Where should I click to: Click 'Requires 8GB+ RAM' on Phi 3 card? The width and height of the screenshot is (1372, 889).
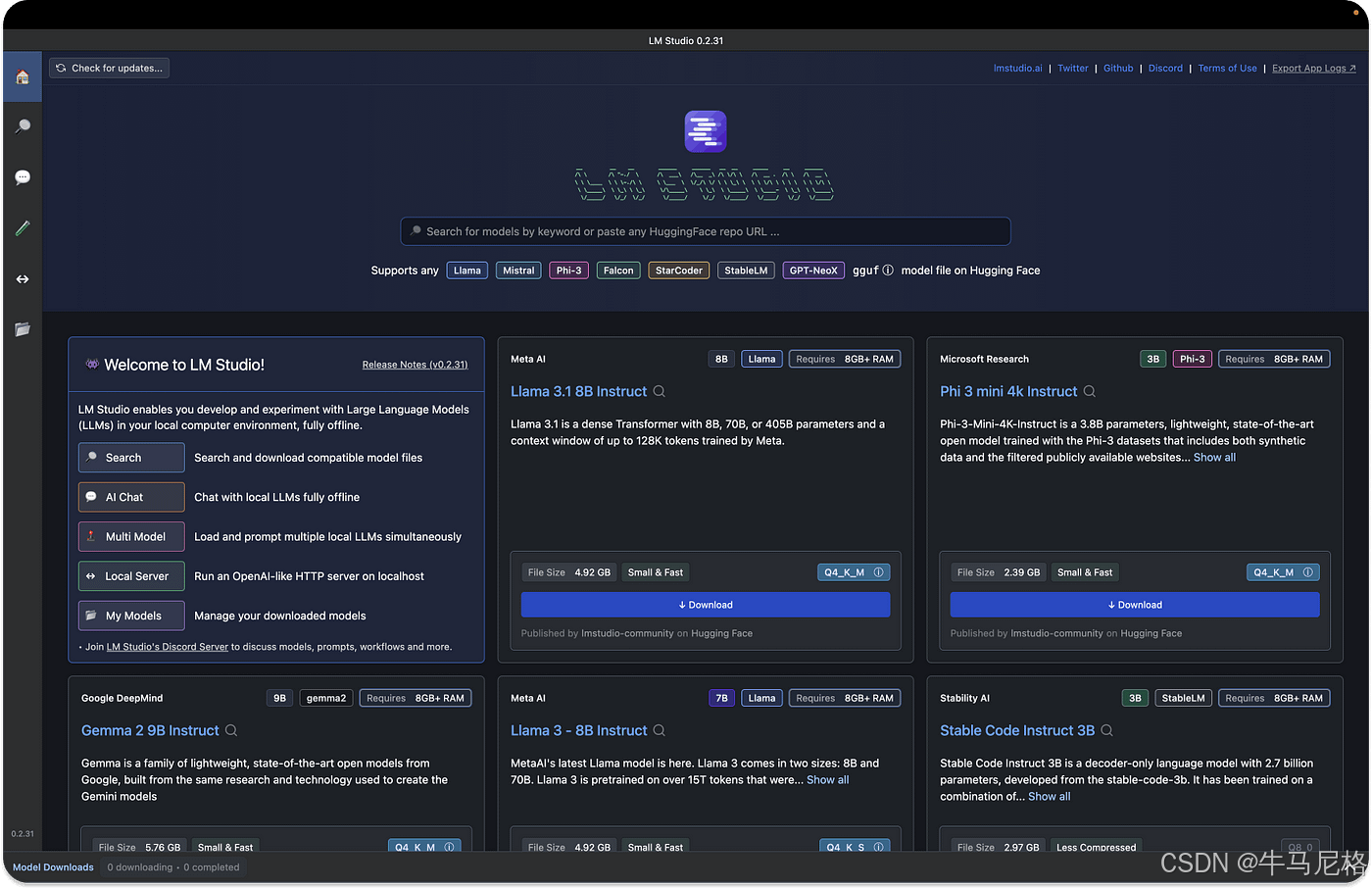pos(1274,359)
